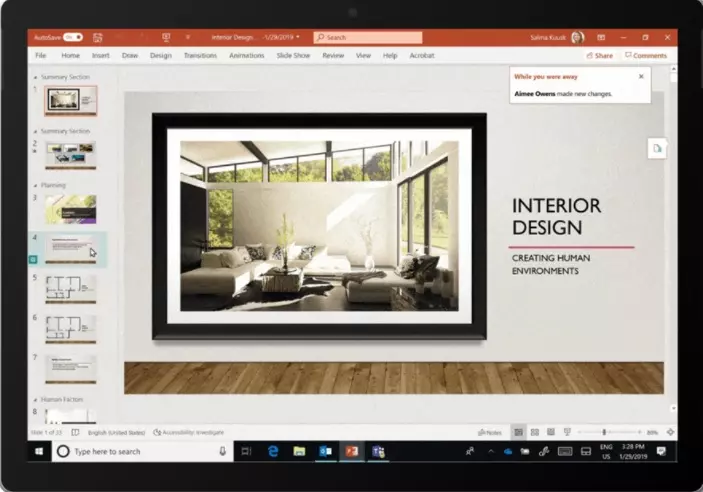Click the framed living room picture
The width and height of the screenshot is (703, 492).
[319, 226]
